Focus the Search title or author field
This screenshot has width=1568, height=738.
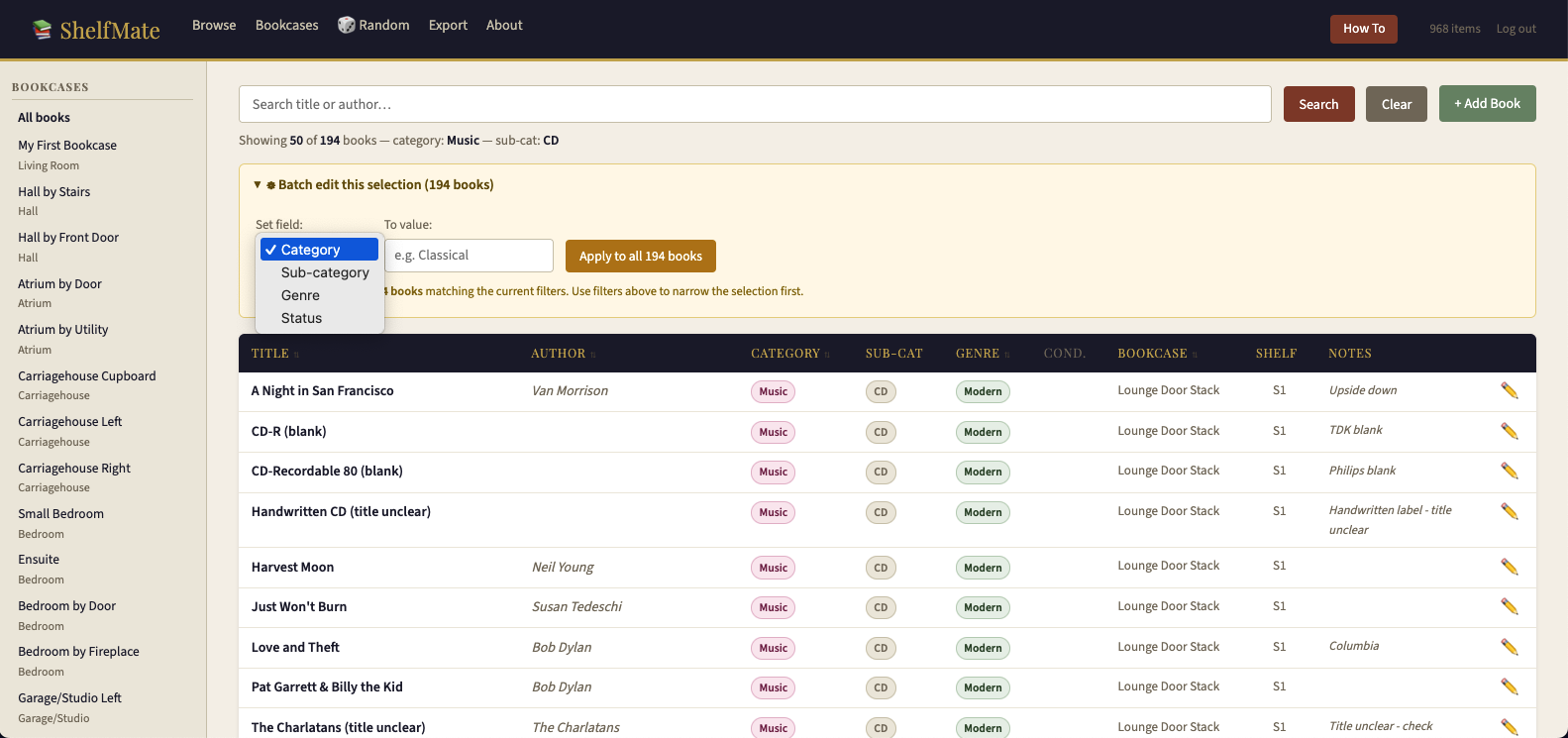[x=755, y=104]
